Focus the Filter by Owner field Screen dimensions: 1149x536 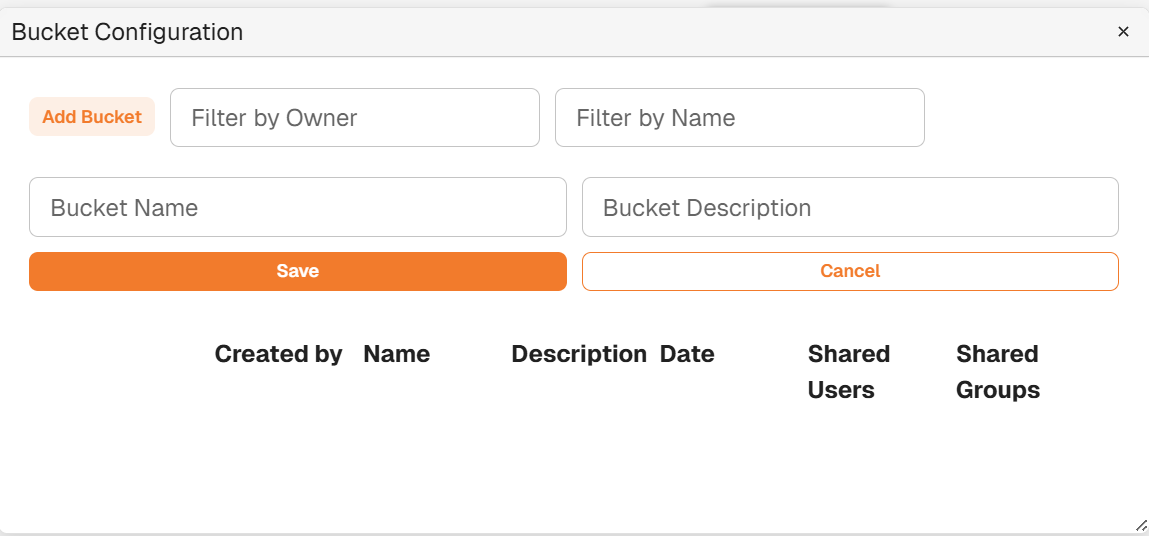(x=355, y=118)
